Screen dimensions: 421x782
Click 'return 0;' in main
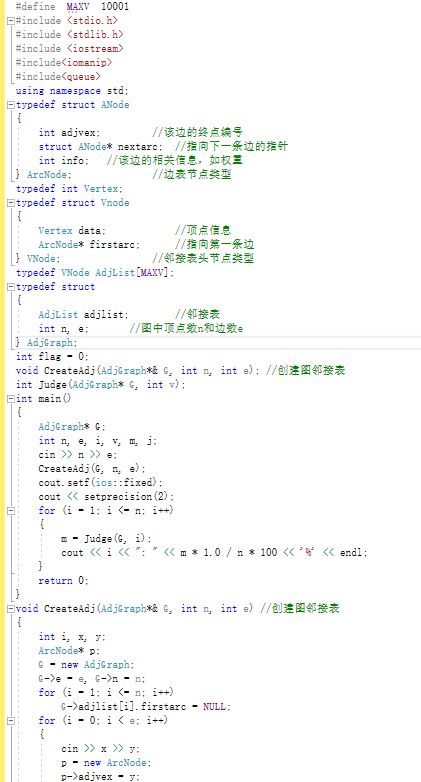[64, 581]
